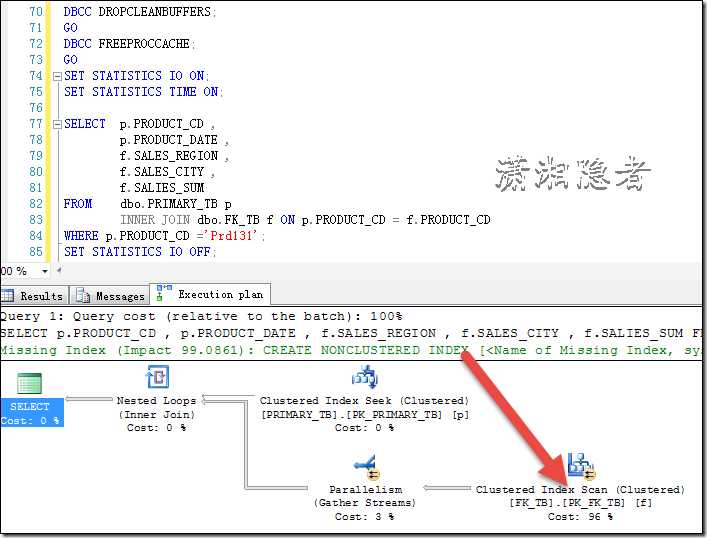Viewport: 707px width, 538px height.
Task: Click DBCC DROPCLEANBUFFERS on line 70
Action: 140,12
